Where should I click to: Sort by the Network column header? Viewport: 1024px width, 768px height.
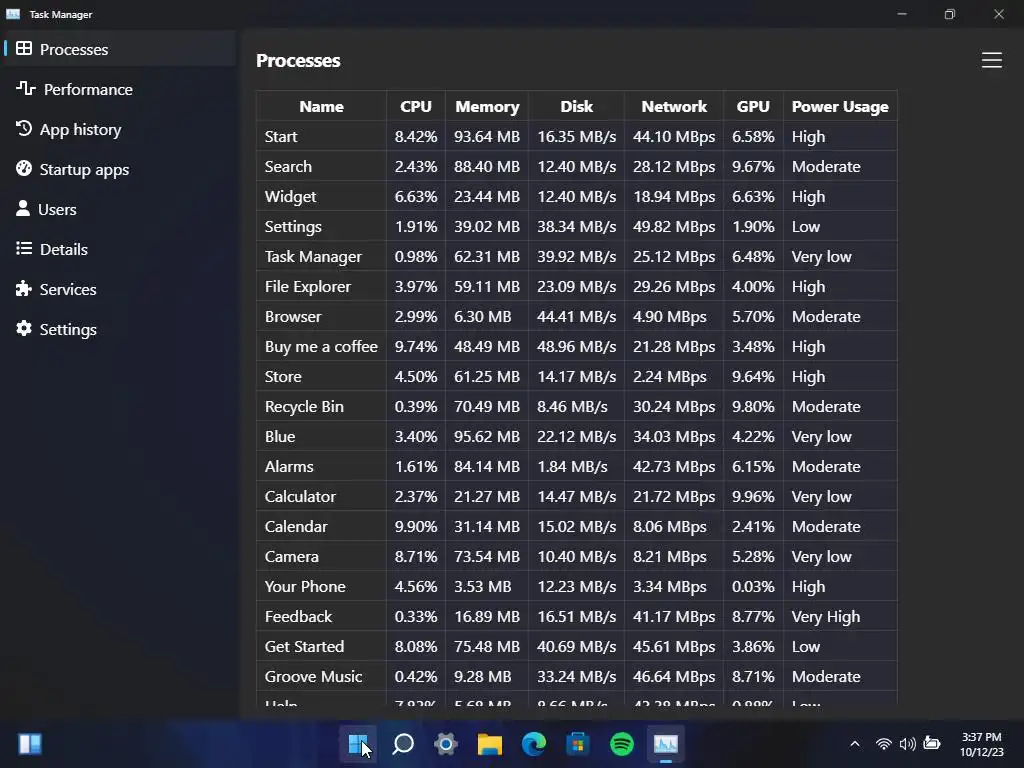click(x=674, y=106)
